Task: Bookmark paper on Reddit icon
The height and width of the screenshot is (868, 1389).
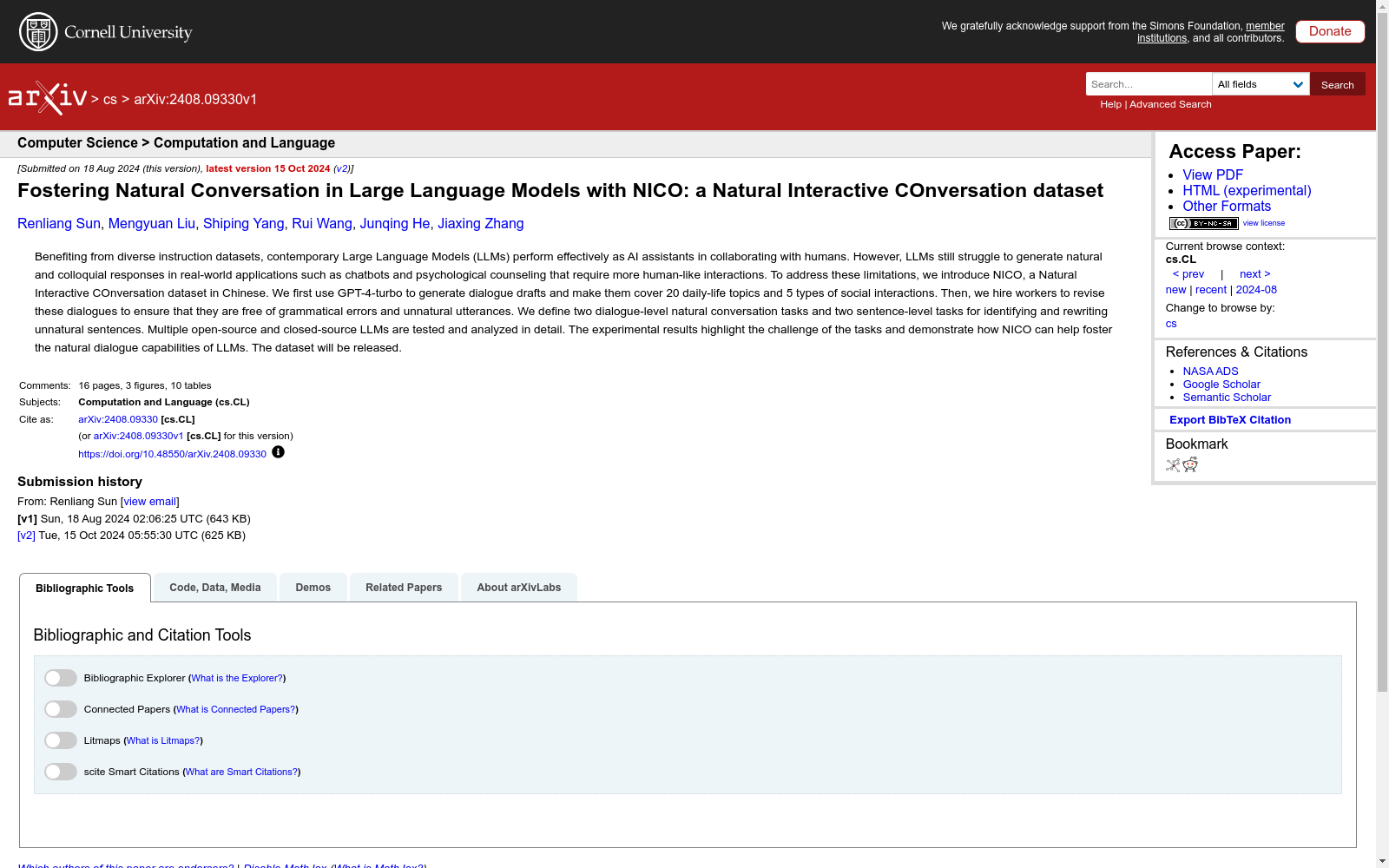Action: tap(1190, 464)
